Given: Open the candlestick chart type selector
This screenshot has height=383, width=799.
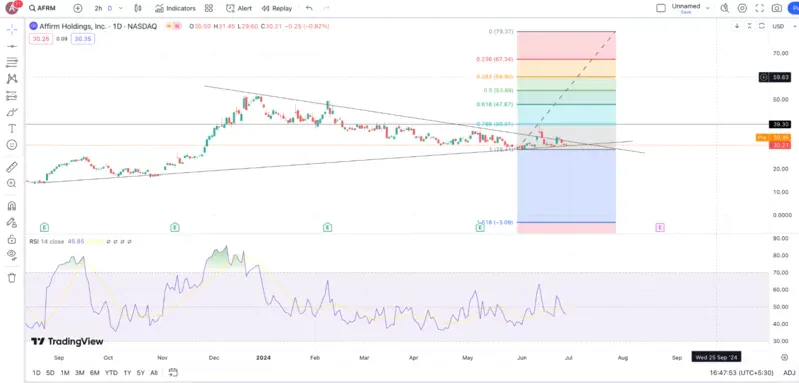Looking at the screenshot, I should (x=138, y=8).
